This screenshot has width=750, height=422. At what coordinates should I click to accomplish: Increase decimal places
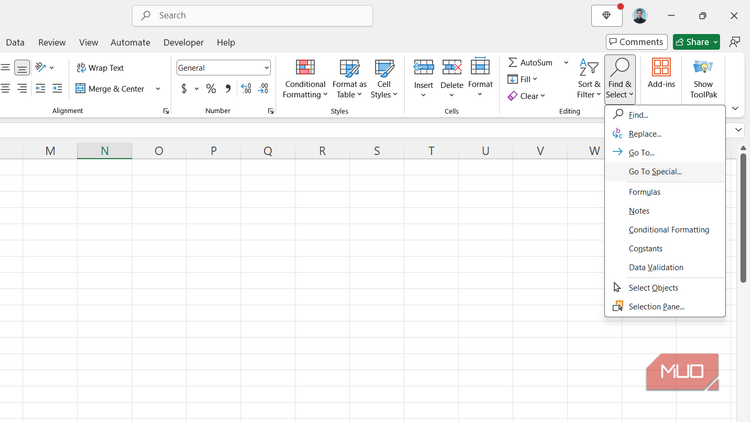coord(246,89)
